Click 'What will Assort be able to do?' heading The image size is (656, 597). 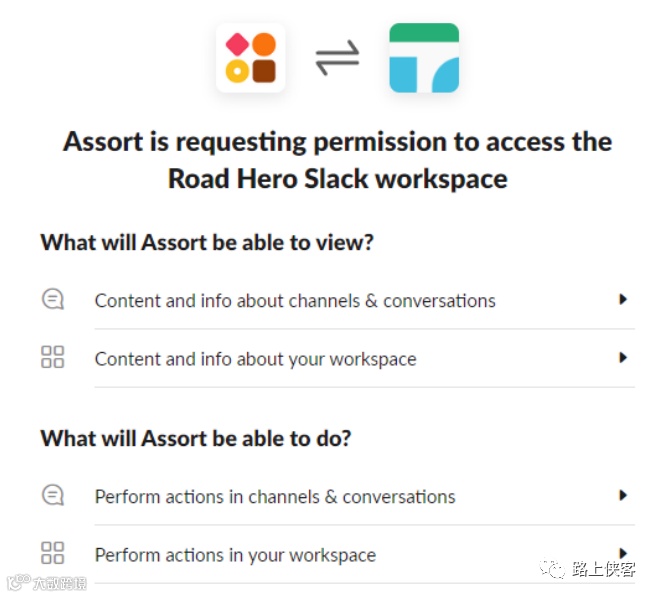point(196,438)
